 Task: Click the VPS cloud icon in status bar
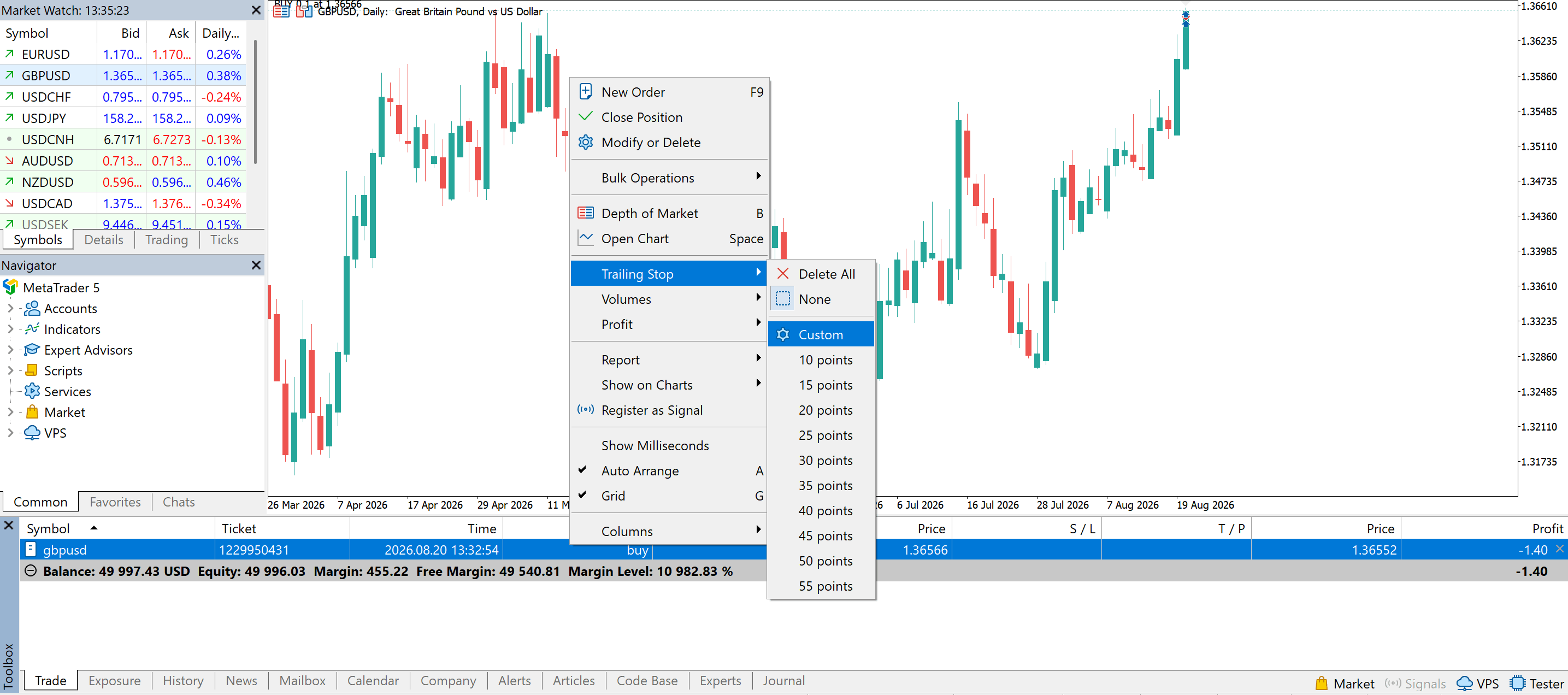pos(1465,683)
